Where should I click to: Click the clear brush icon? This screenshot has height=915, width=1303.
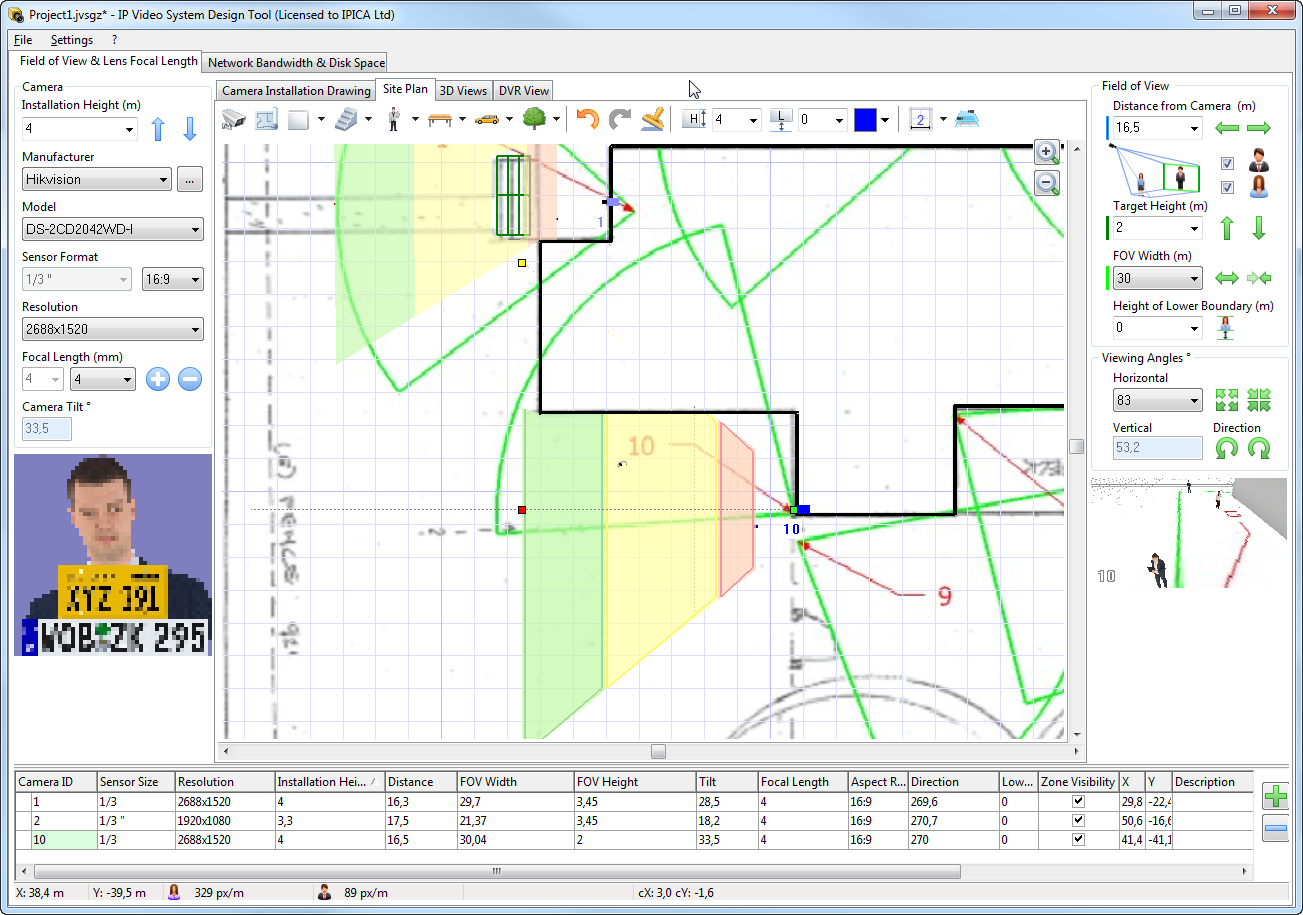[653, 119]
